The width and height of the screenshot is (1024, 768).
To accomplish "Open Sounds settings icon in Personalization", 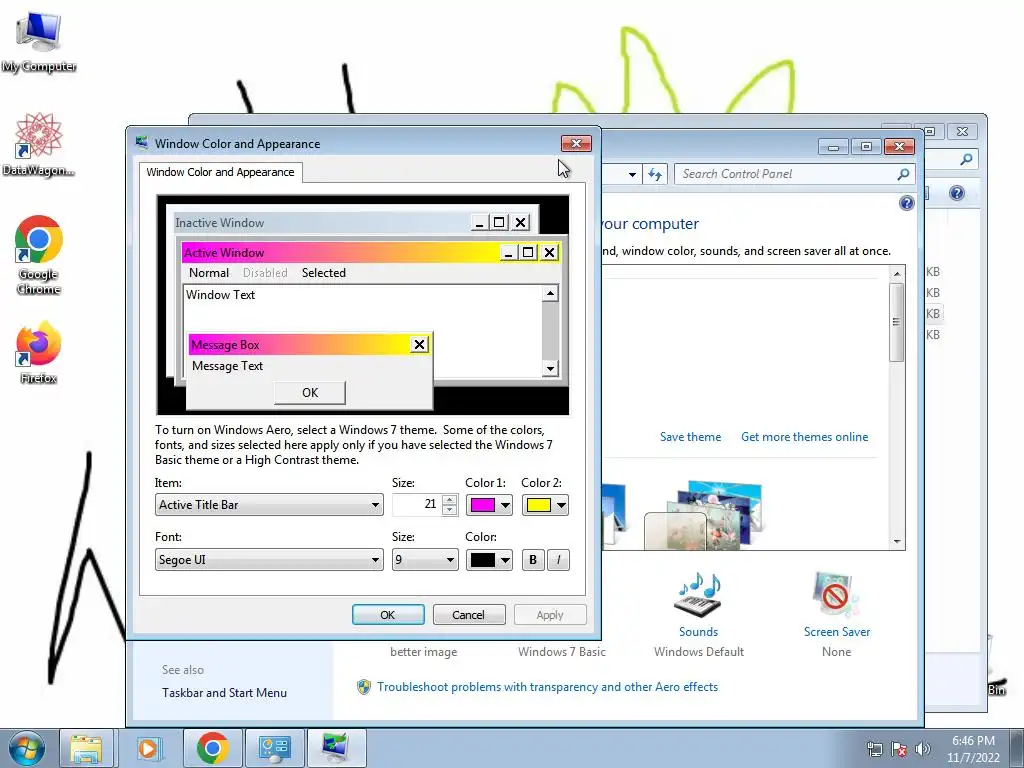I will pos(698,594).
